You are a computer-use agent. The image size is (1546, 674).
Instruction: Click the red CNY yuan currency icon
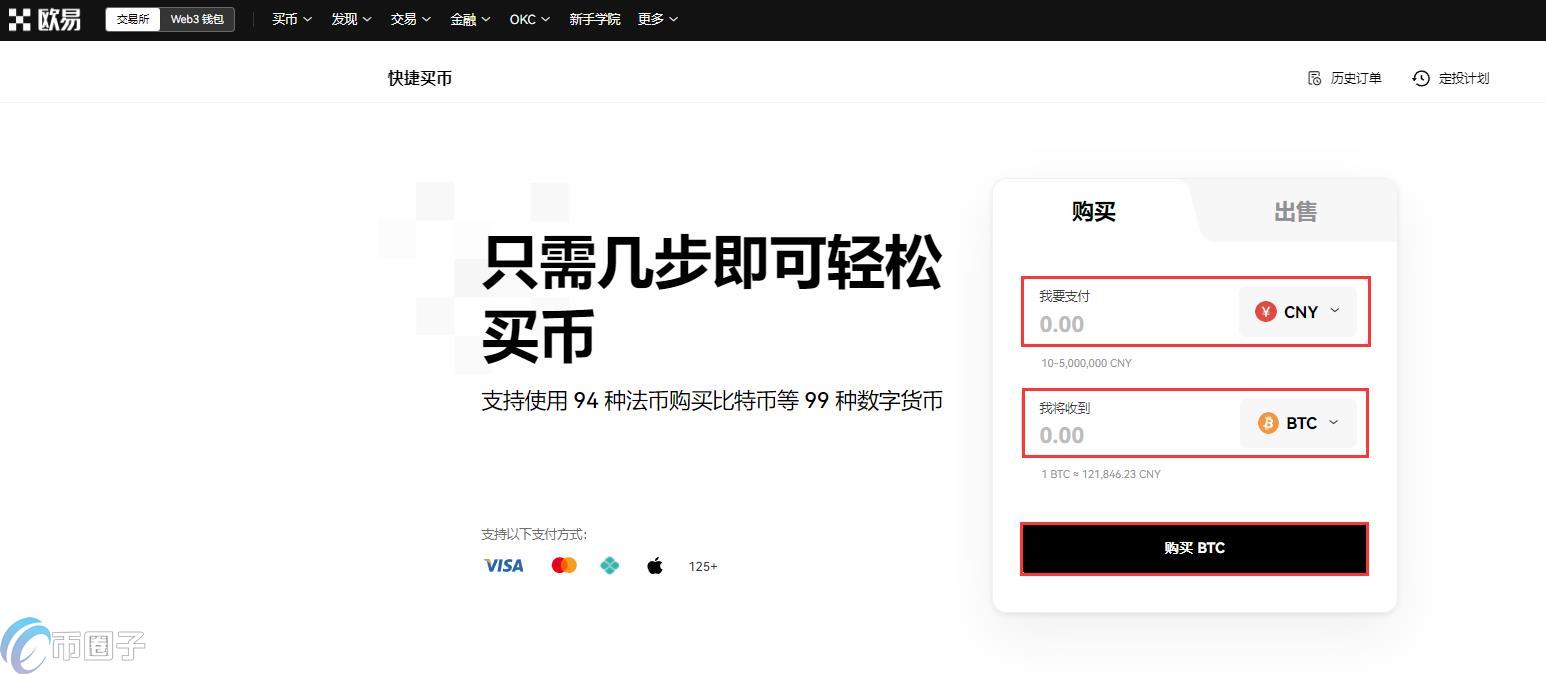[x=1266, y=312]
